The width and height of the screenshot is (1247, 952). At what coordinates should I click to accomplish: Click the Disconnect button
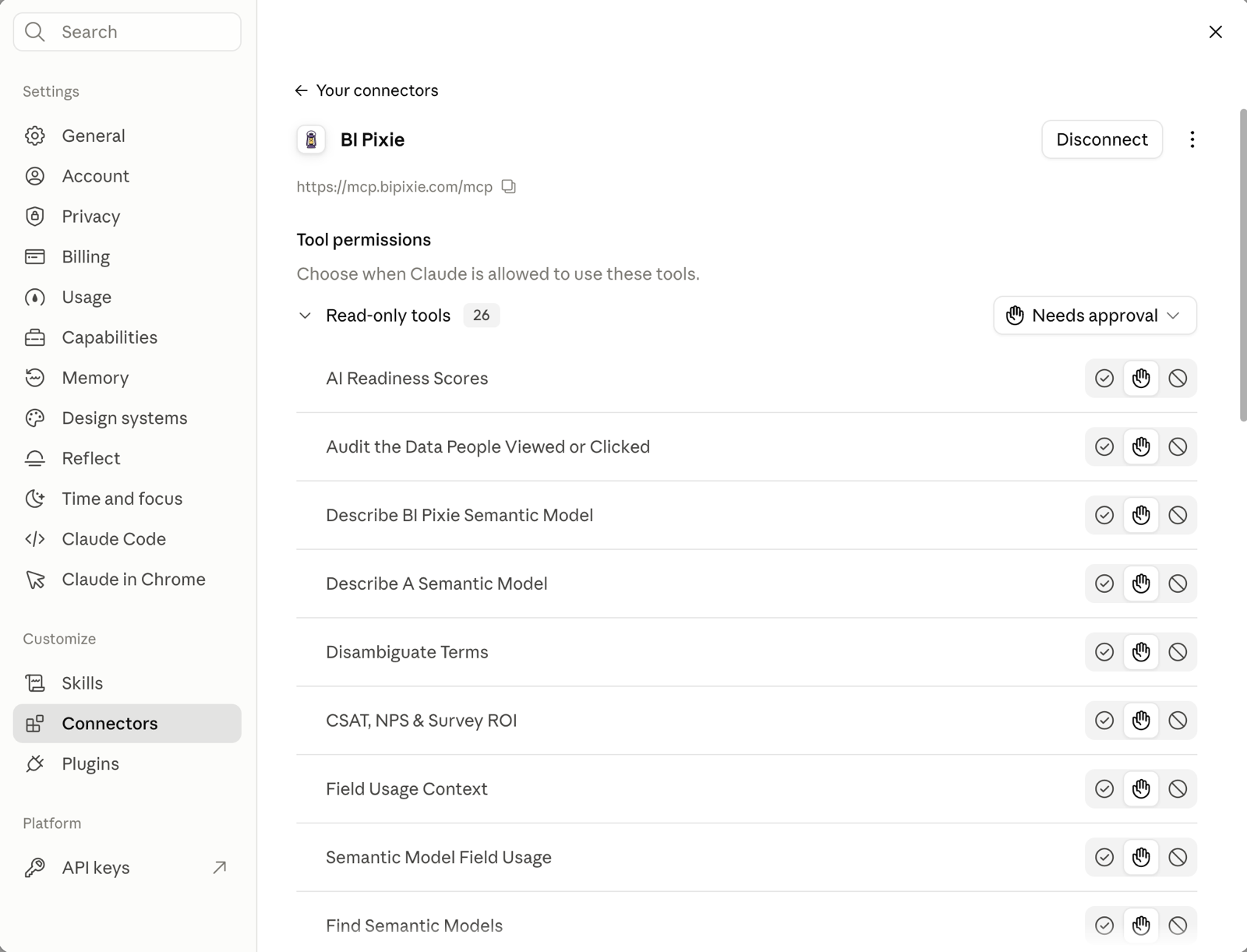pos(1102,139)
